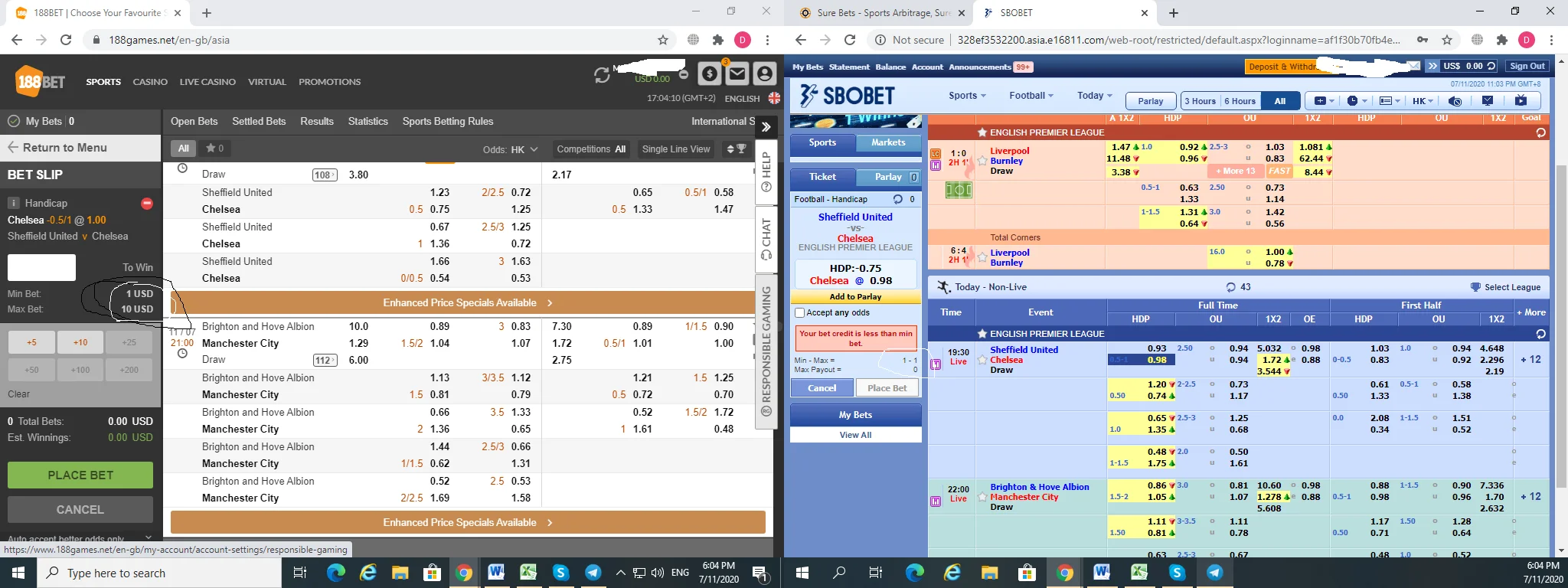The width and height of the screenshot is (1568, 588).
Task: Click the stake input field in bet slip
Action: point(41,267)
